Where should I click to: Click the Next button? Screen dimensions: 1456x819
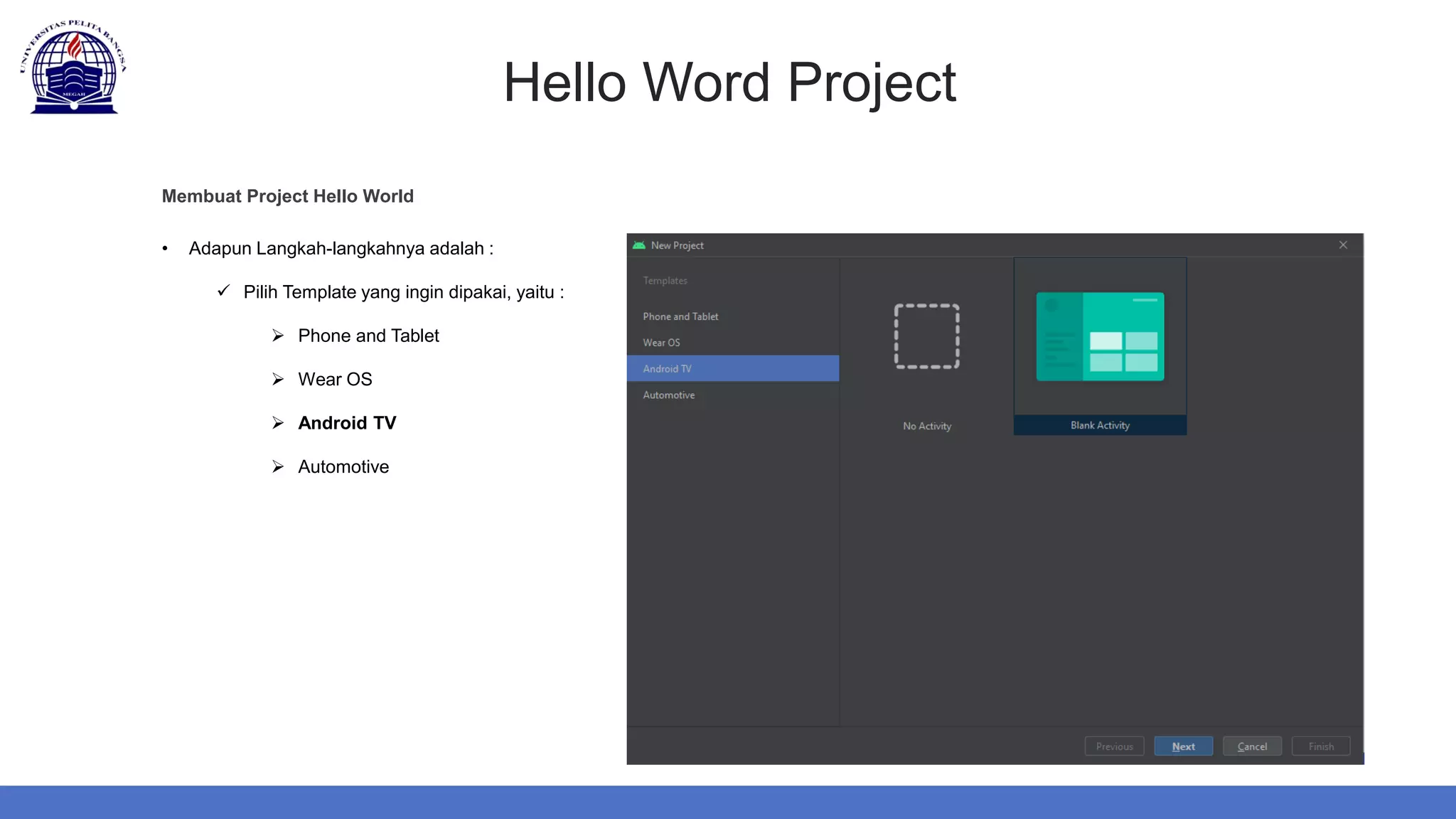[1183, 746]
